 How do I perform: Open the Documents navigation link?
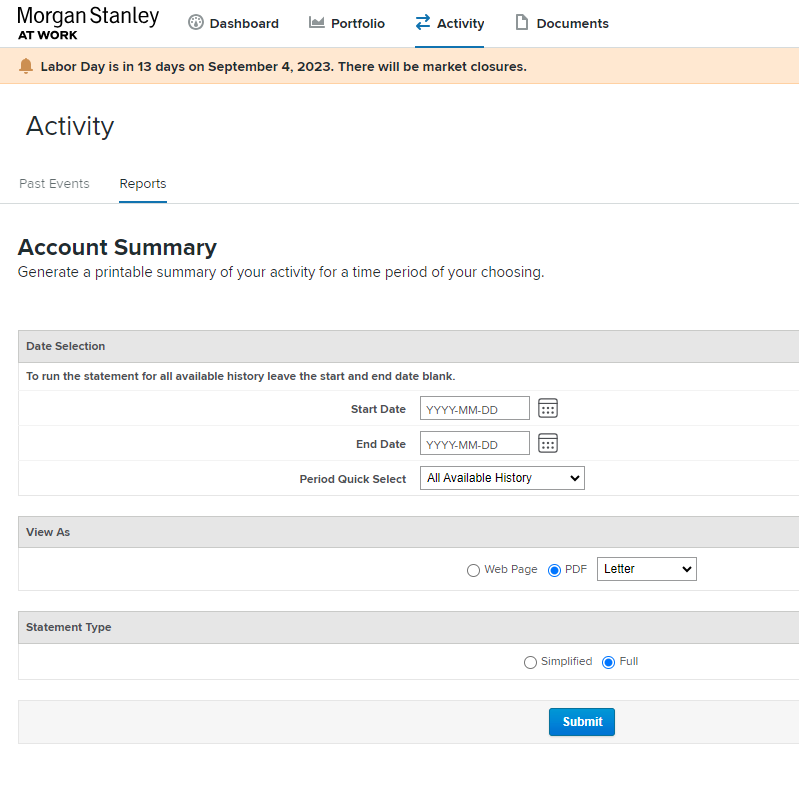point(572,24)
